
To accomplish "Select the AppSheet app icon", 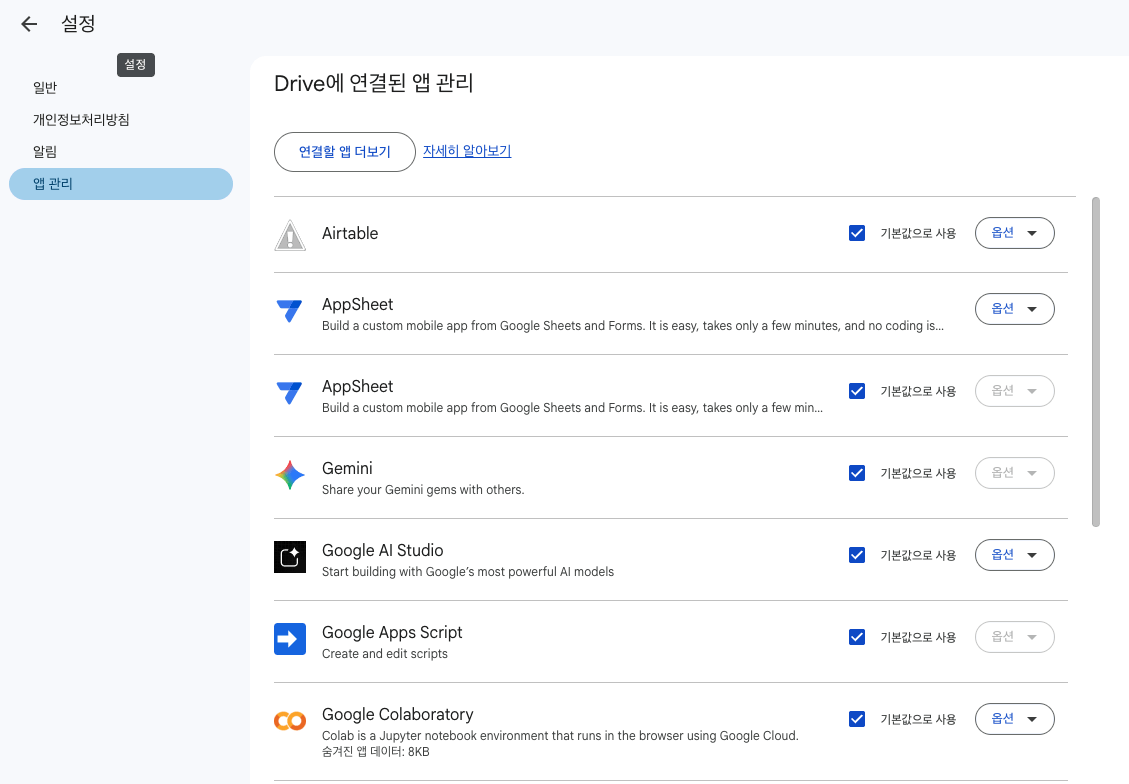I will (289, 310).
